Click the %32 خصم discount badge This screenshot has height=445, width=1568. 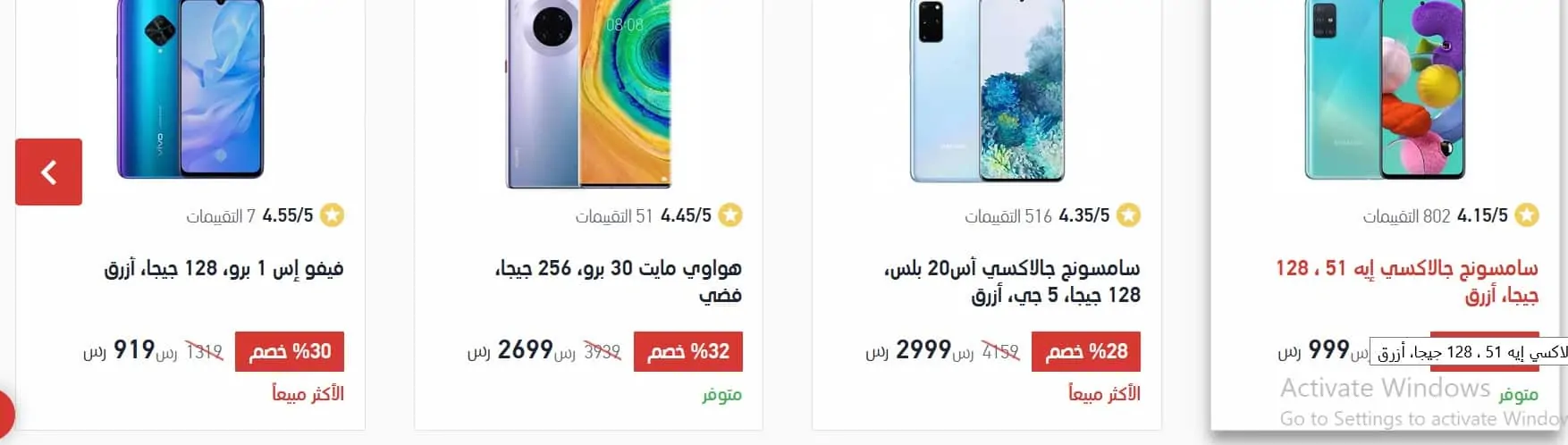click(688, 351)
